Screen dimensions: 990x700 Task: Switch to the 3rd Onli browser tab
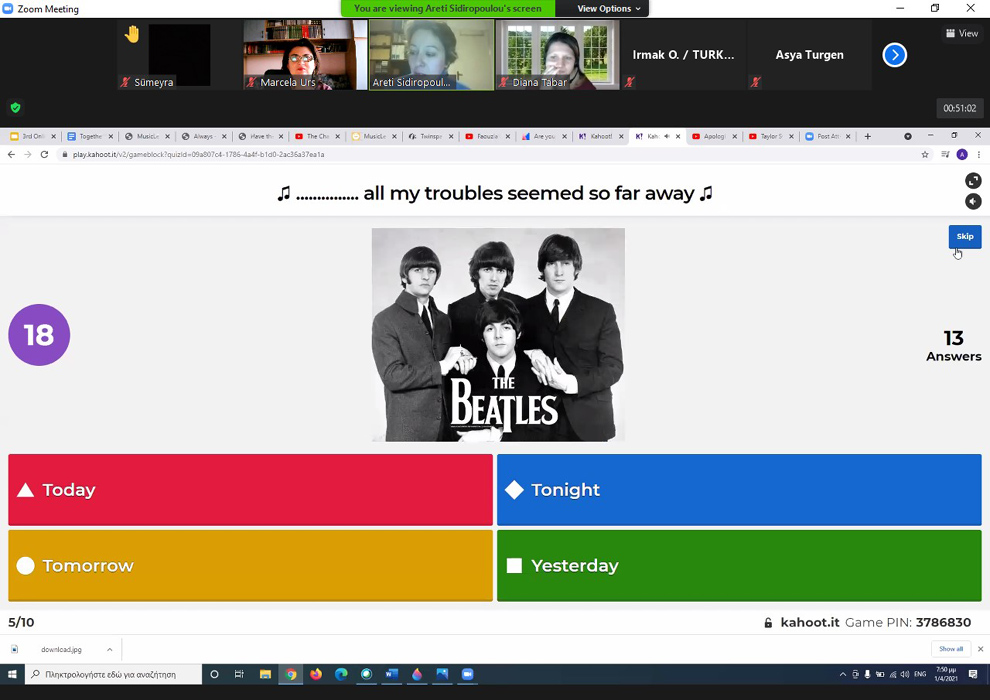[x=33, y=136]
